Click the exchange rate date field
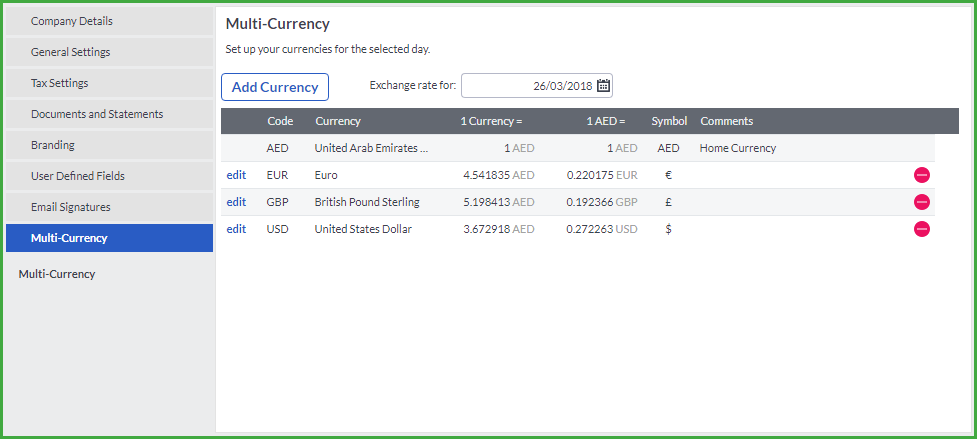This screenshot has width=977, height=439. [536, 86]
